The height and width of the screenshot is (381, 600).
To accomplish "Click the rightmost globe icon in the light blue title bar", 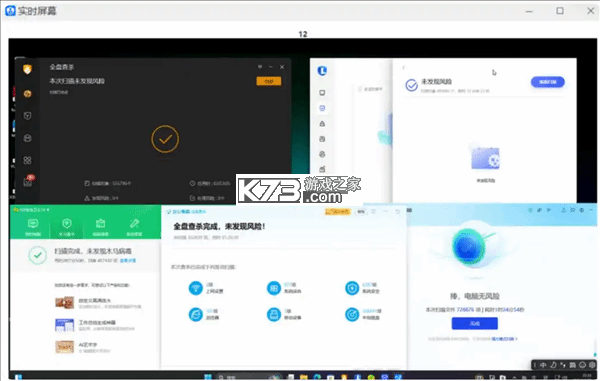I will 582,210.
